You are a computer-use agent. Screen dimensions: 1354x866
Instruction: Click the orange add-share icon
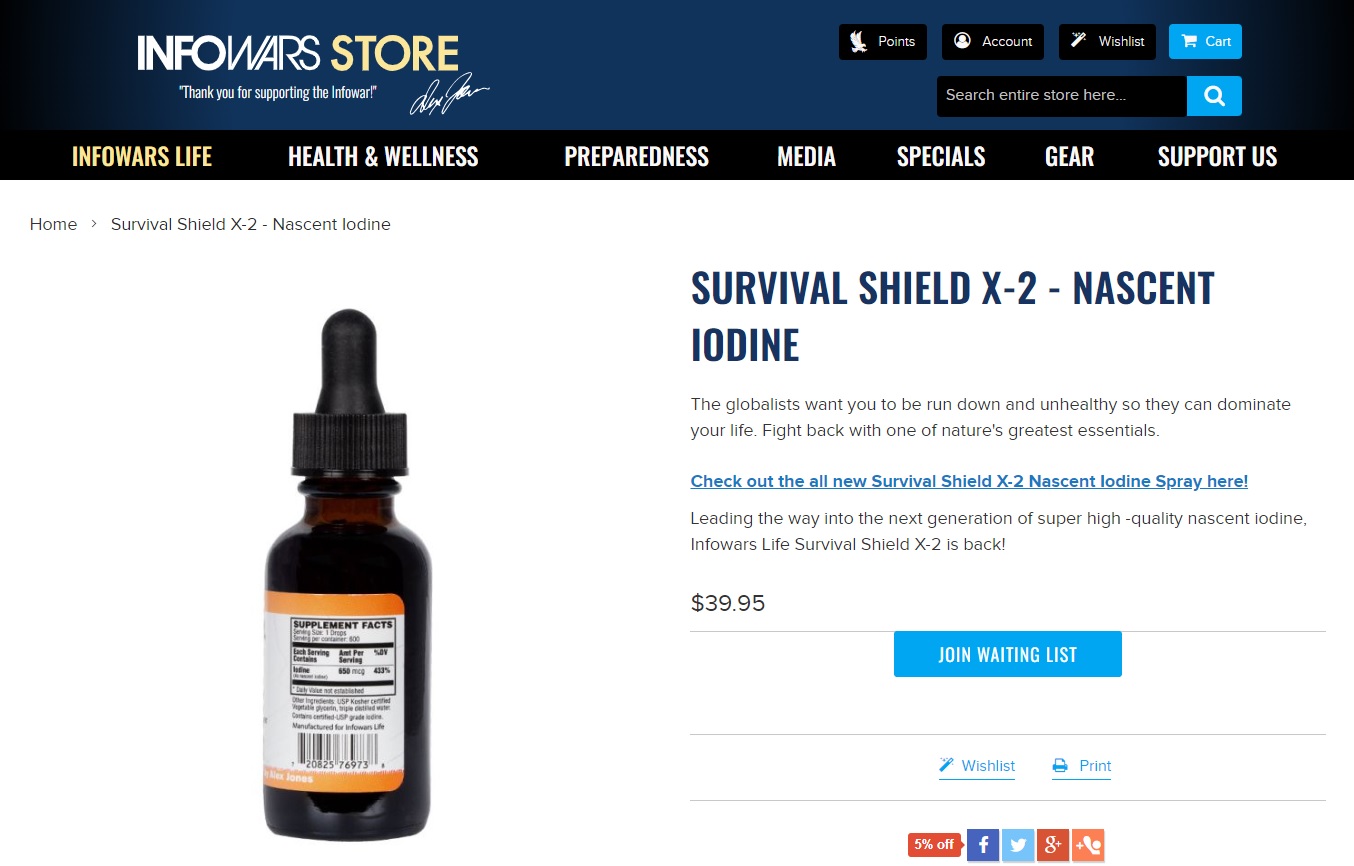click(x=1088, y=845)
